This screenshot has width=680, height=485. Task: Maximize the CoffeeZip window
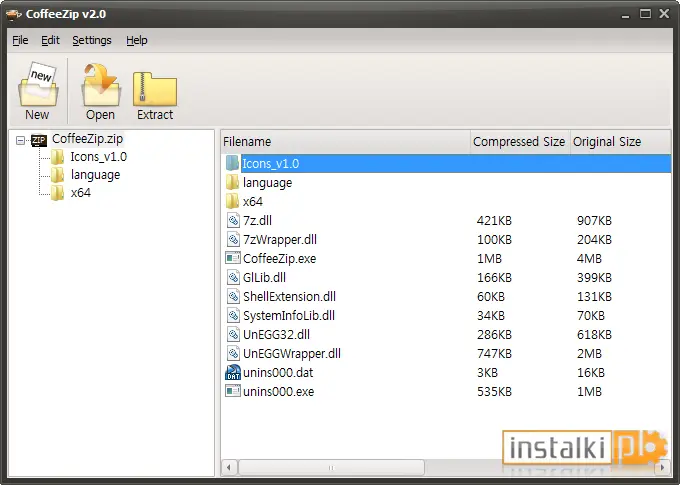(x=645, y=14)
